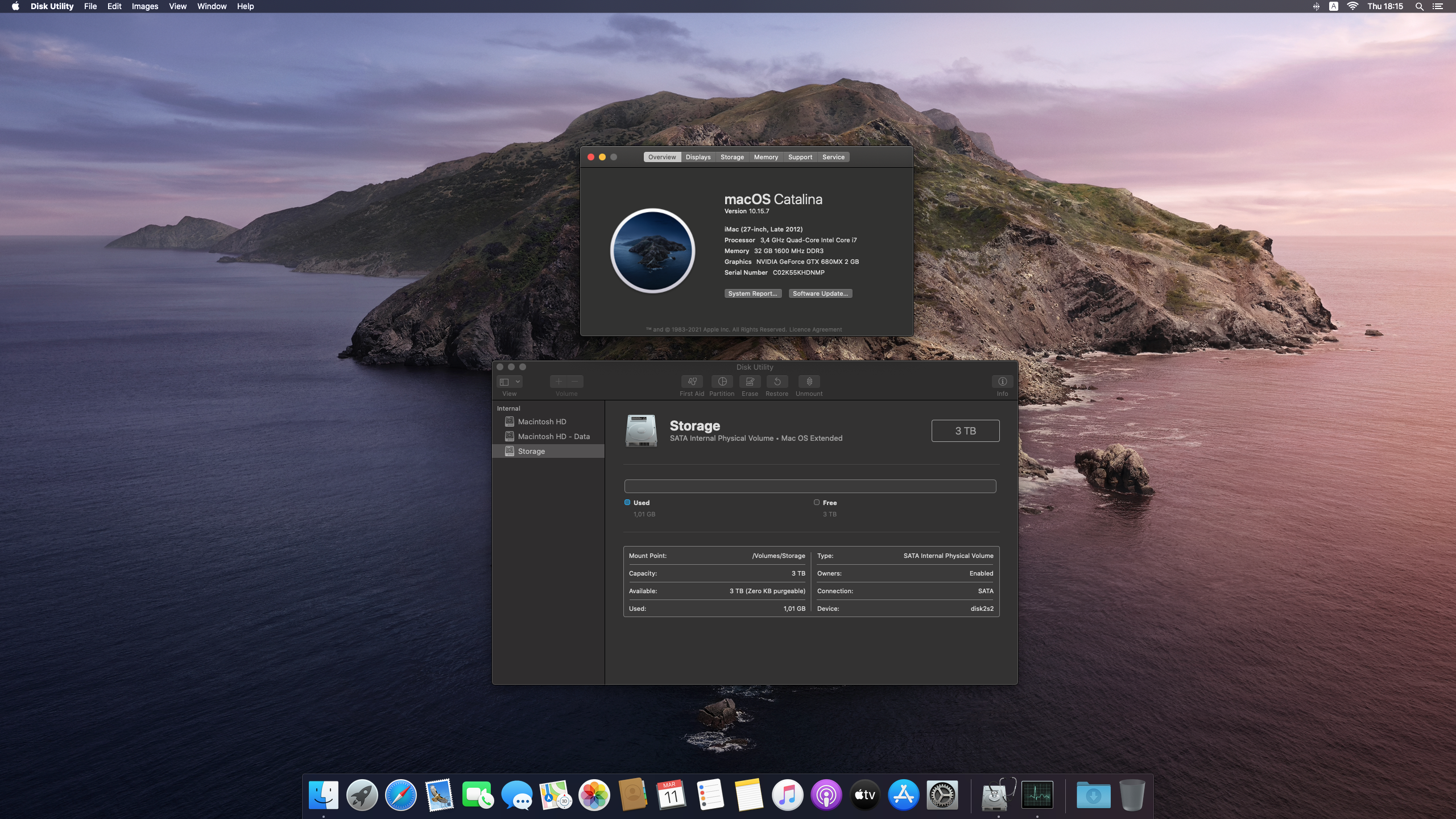Select Macintosh HD - Data volume
Screen dimensions: 1456x819
click(x=553, y=436)
